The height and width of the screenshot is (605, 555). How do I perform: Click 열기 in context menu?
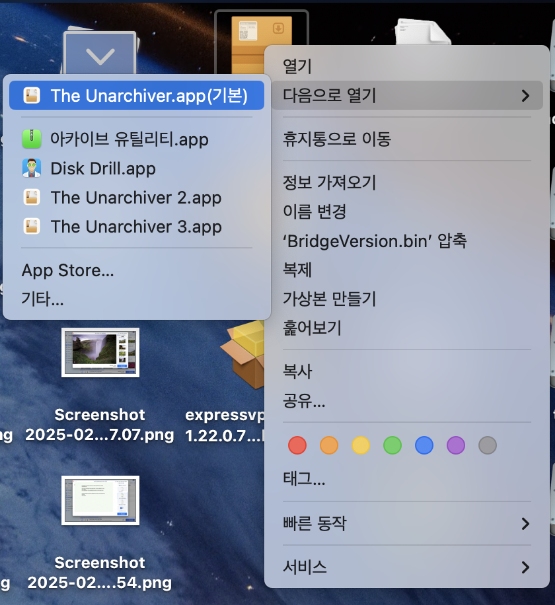[407, 66]
